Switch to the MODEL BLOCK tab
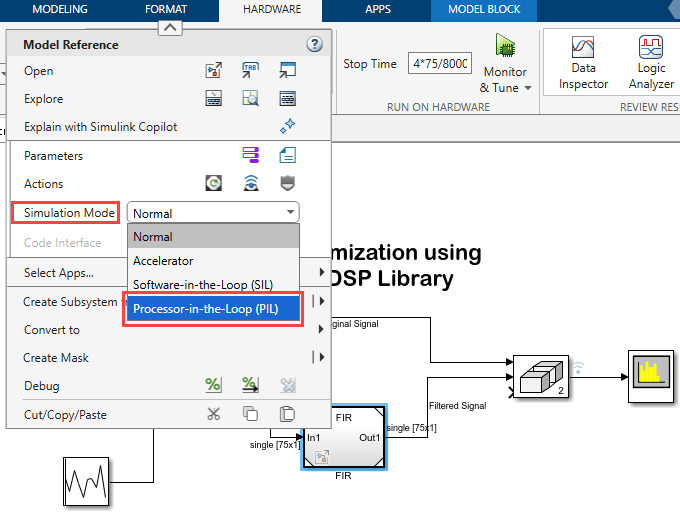The image size is (680, 518). [x=484, y=9]
